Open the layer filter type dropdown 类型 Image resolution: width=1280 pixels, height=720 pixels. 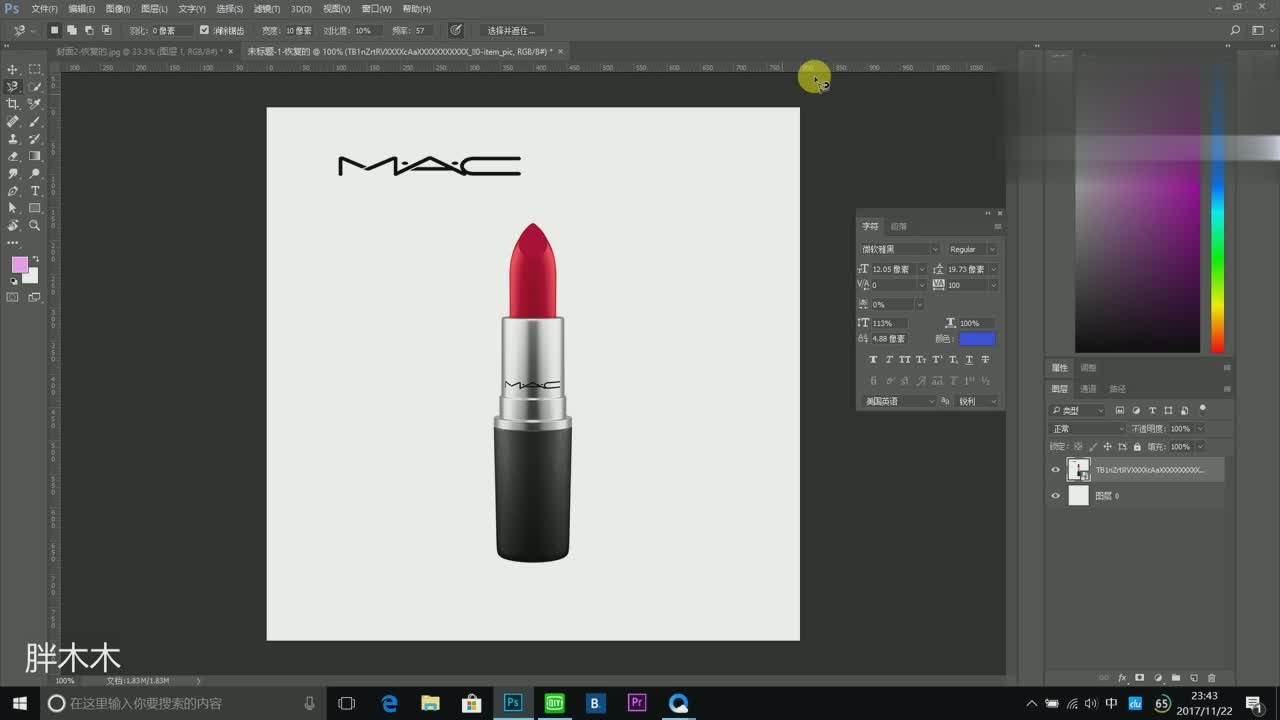pyautogui.click(x=1078, y=411)
